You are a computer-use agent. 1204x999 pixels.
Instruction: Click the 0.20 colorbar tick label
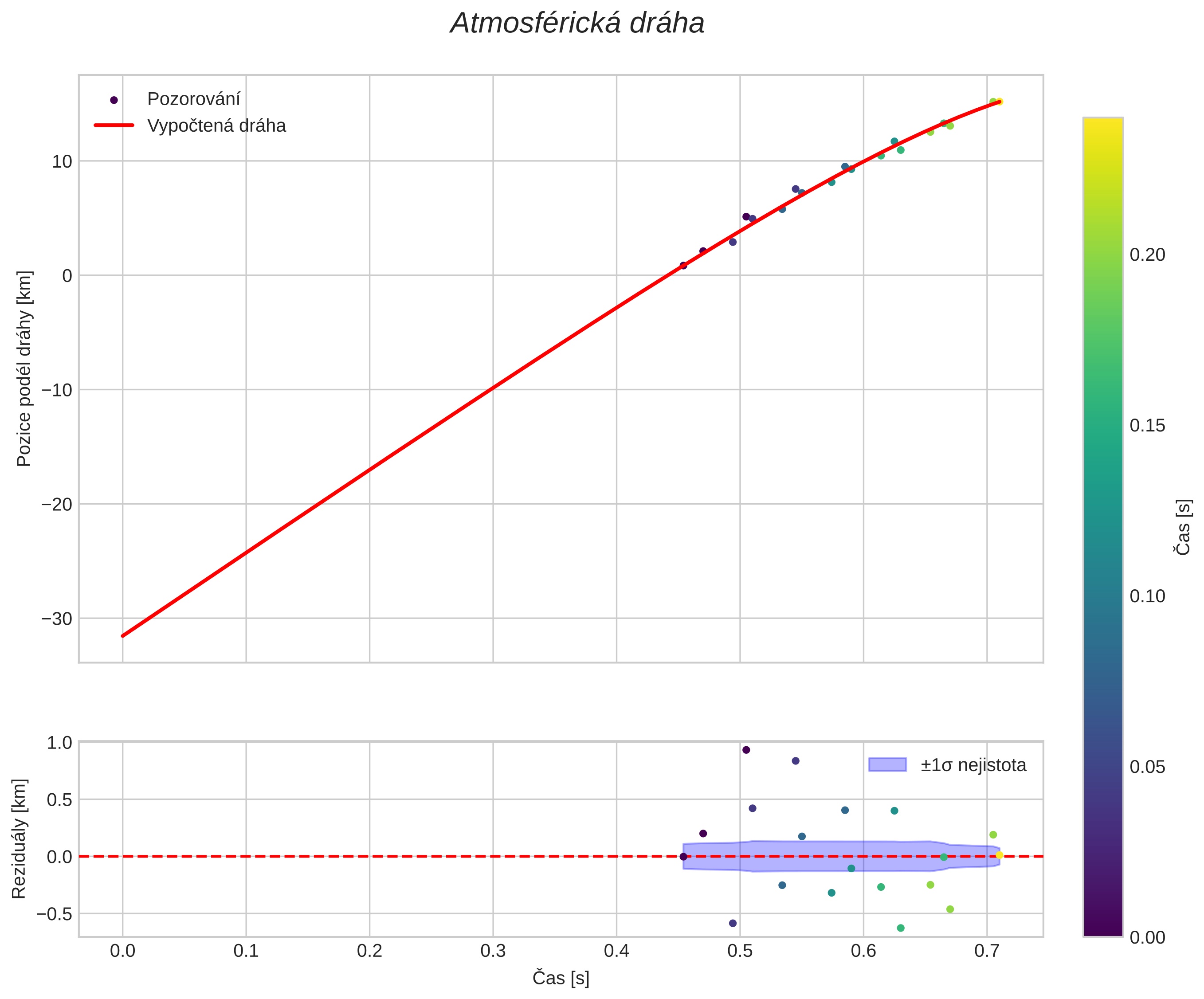1147,255
